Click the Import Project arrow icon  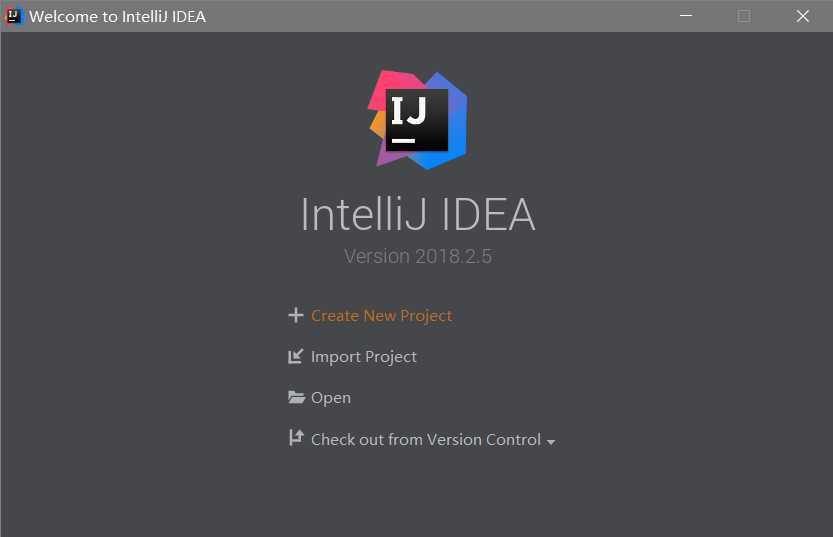click(295, 356)
